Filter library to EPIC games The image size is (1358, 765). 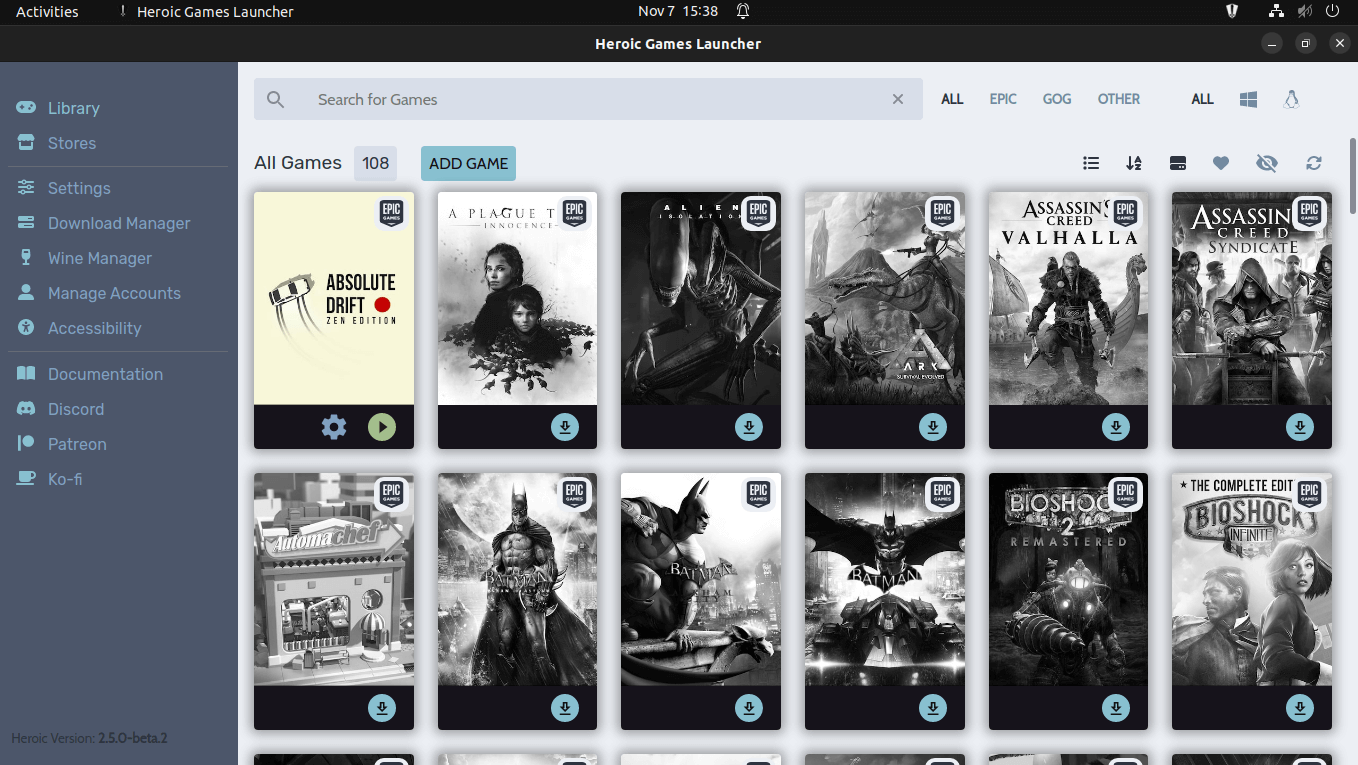[x=1002, y=99]
